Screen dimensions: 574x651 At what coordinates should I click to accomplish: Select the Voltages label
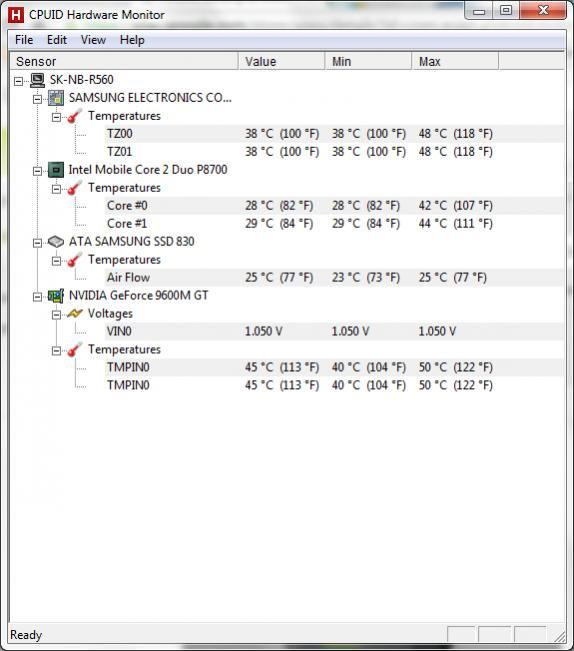[110, 313]
